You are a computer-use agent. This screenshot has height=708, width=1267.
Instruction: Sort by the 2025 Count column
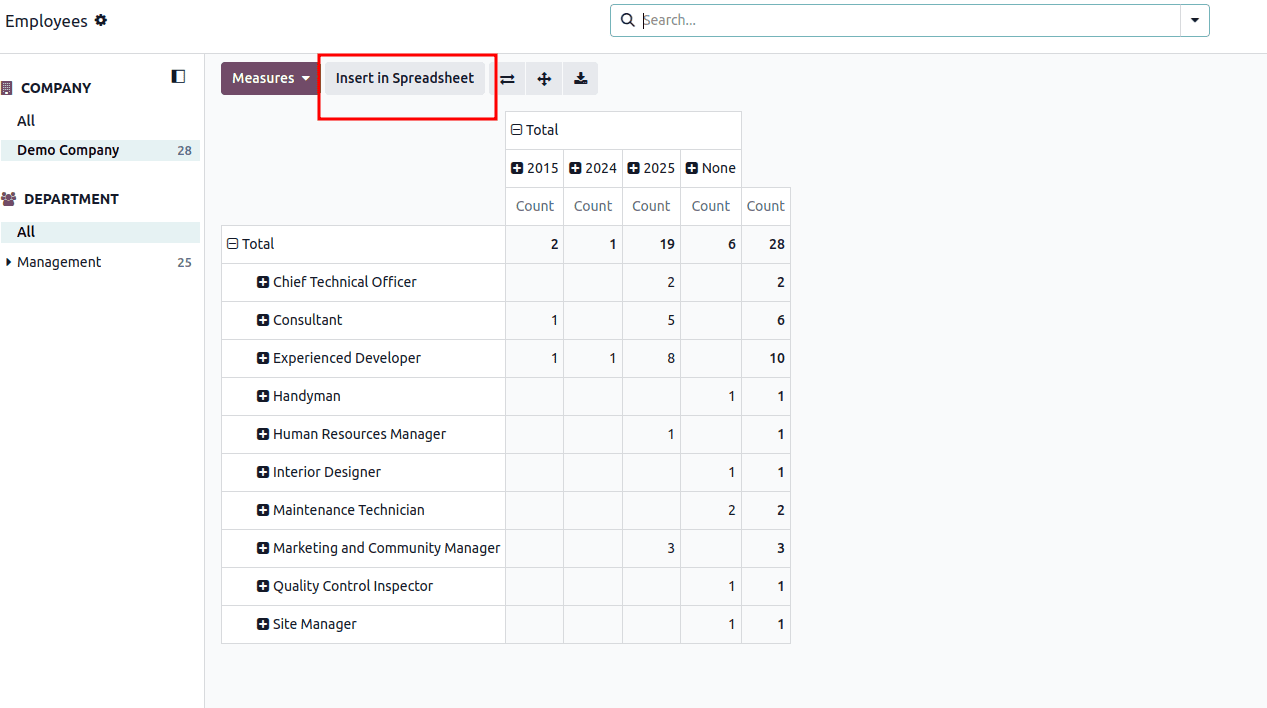651,206
